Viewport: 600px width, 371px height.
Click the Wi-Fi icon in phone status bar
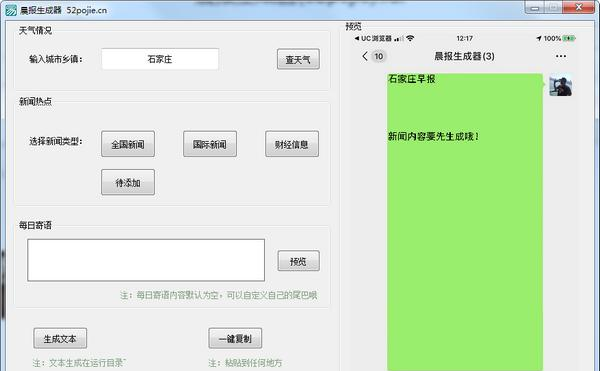[x=410, y=38]
